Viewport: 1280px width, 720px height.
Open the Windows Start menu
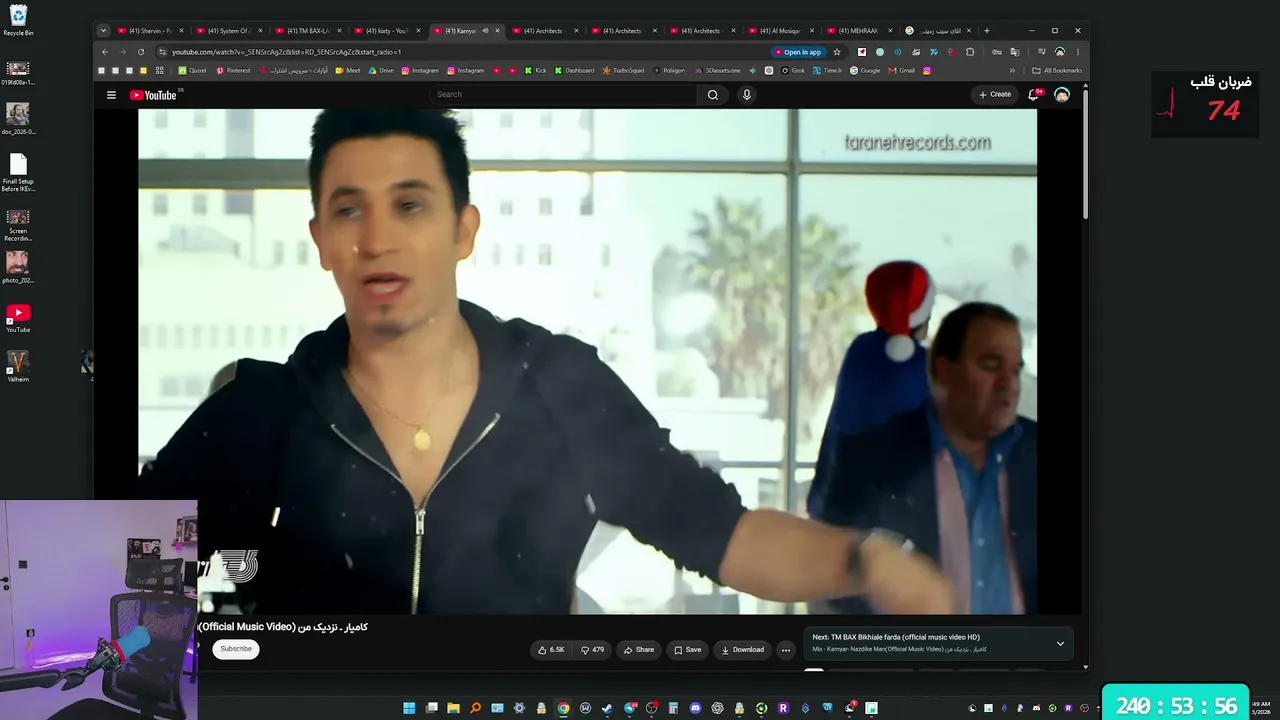(x=409, y=708)
